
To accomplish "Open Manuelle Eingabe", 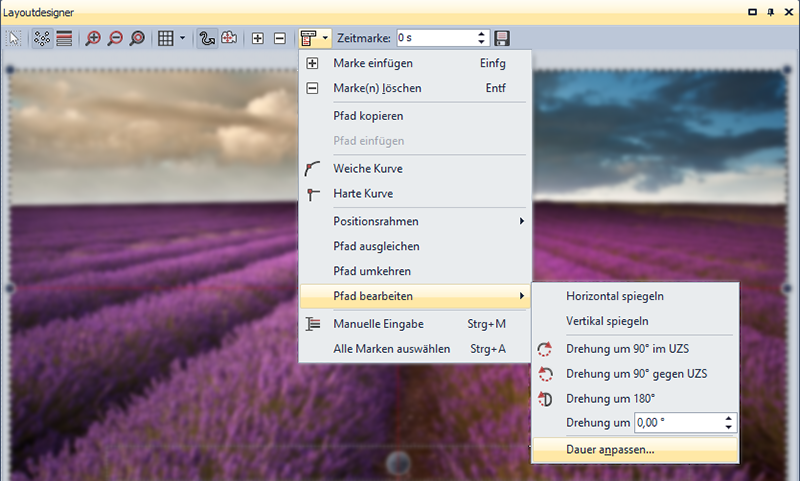I will pos(415,324).
